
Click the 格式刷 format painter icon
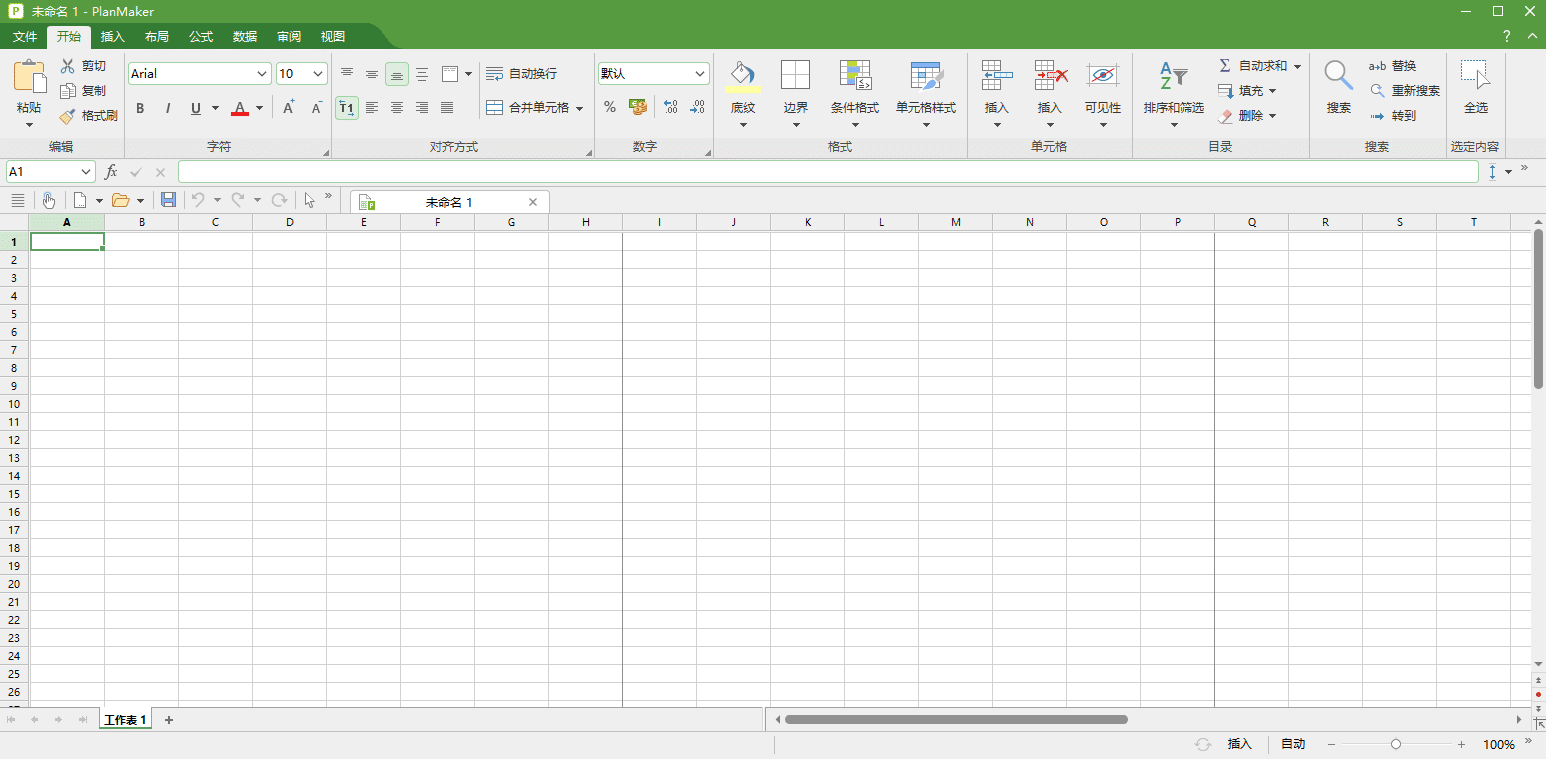67,116
